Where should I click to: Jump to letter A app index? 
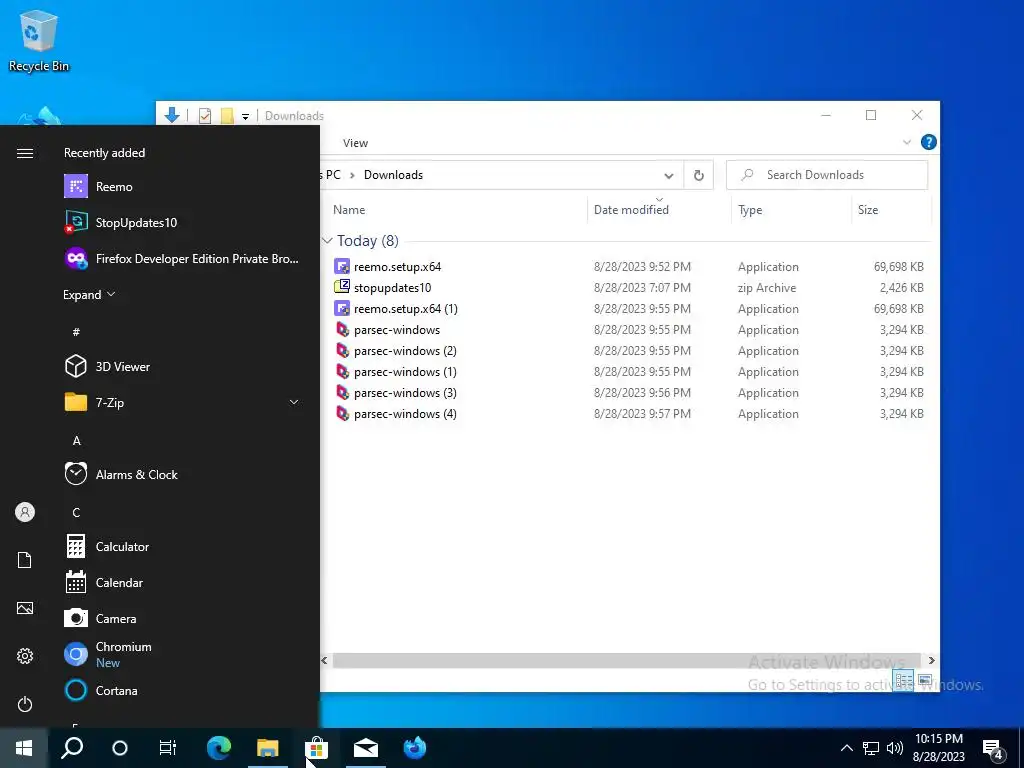(x=76, y=441)
